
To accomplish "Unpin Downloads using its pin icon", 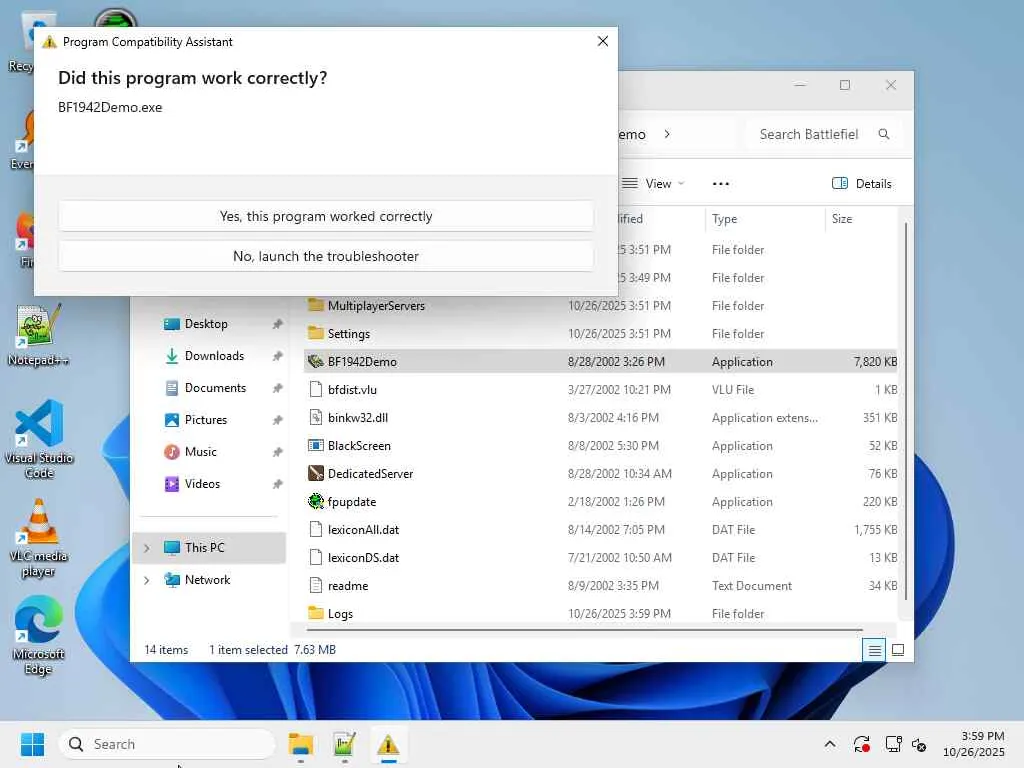I will coord(278,356).
